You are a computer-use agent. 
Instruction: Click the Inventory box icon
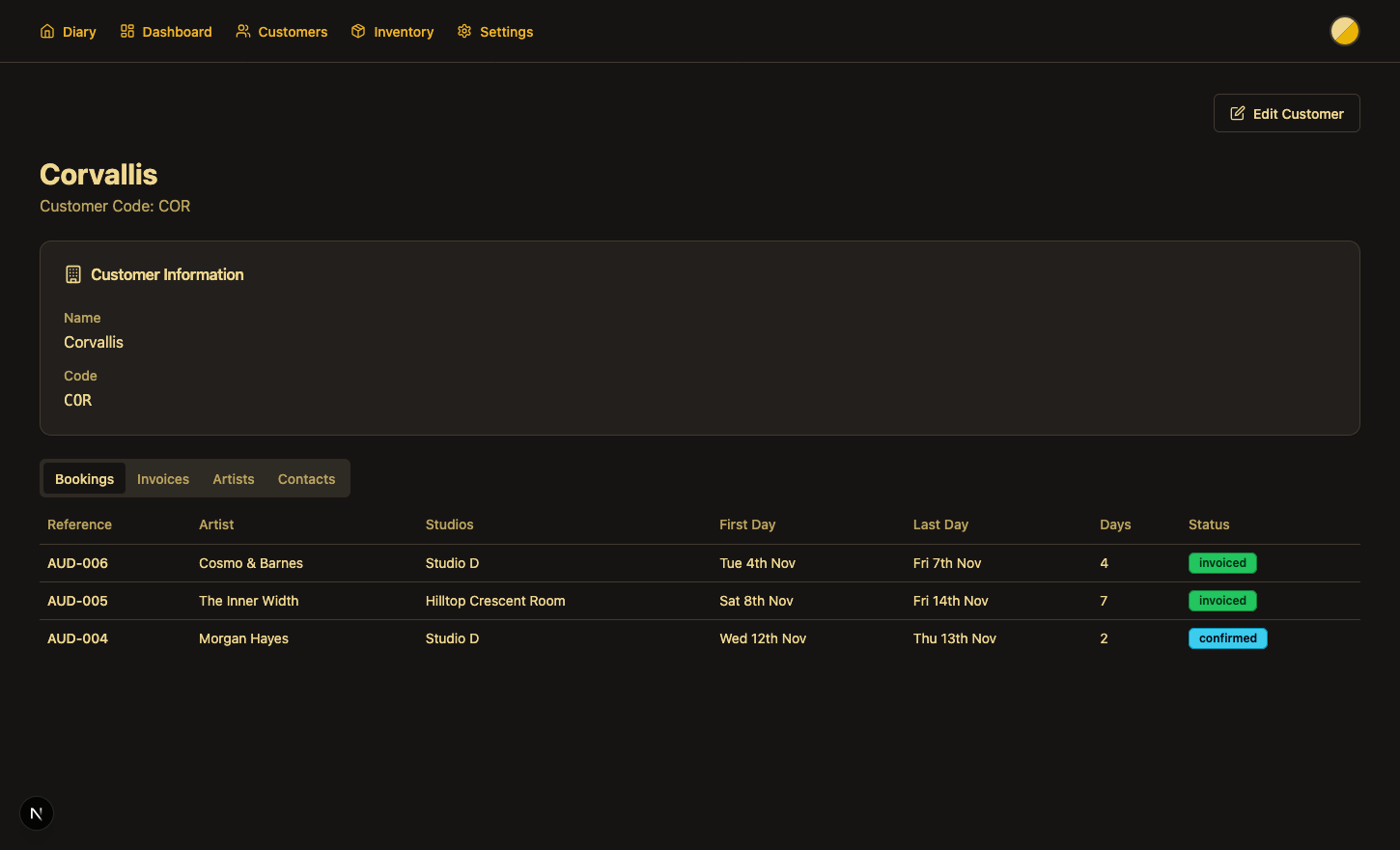358,32
